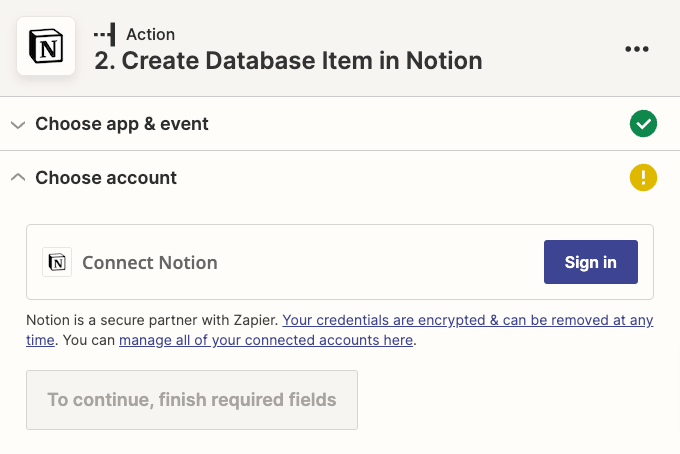Viewport: 680px width, 454px height.
Task: Click the dashed action step icon
Action: click(105, 34)
